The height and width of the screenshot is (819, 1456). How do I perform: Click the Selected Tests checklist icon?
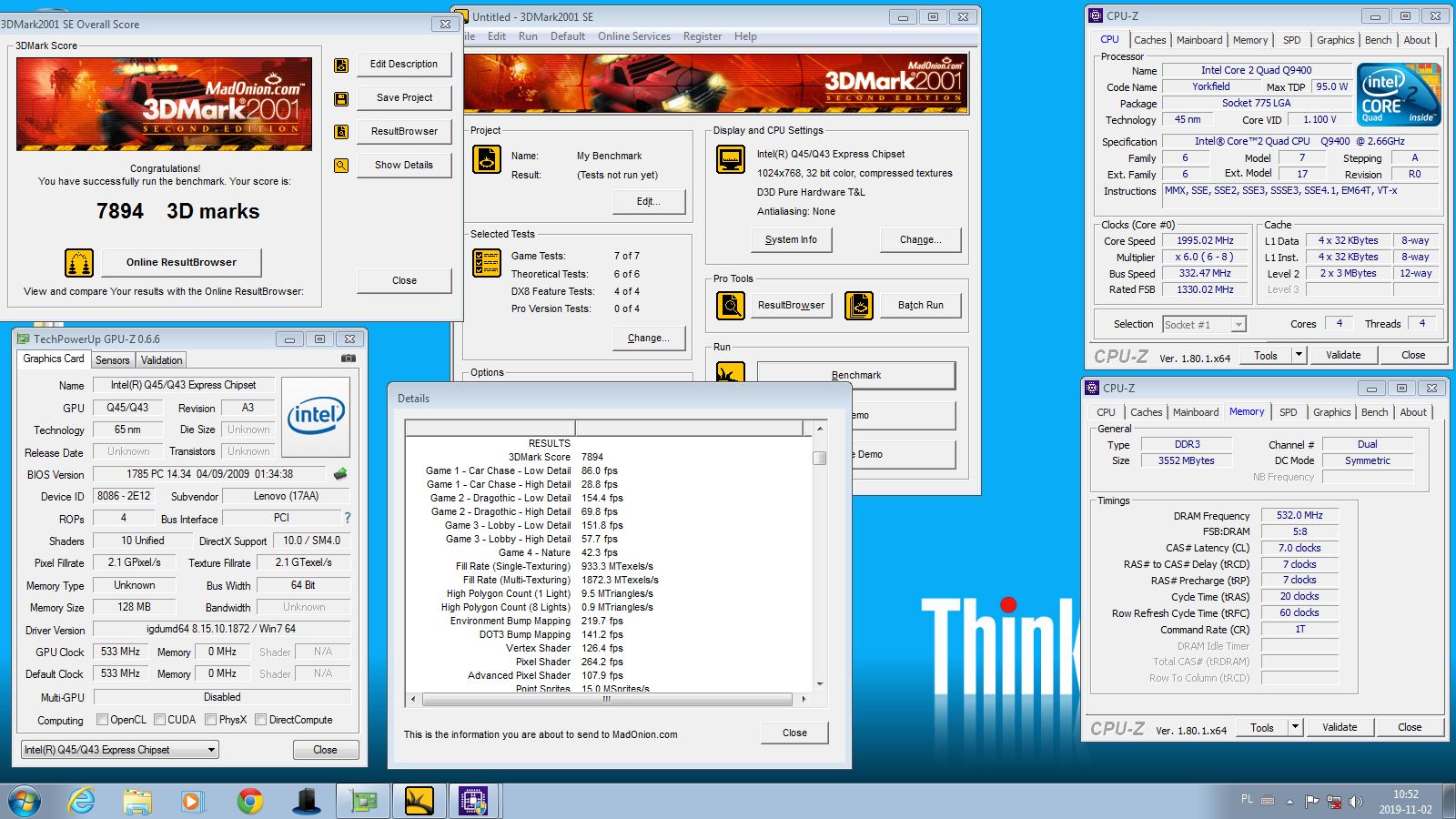click(x=487, y=262)
